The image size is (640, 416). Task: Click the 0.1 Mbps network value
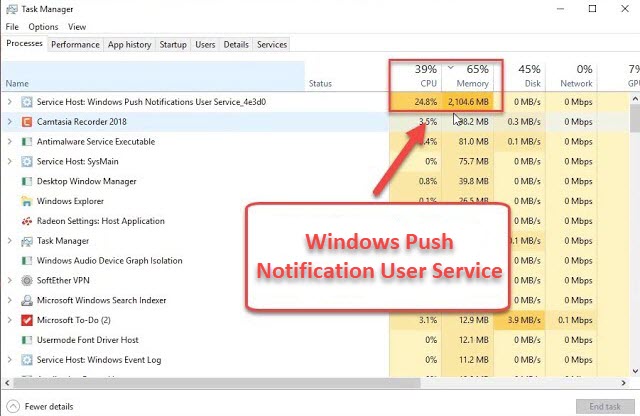pos(575,320)
